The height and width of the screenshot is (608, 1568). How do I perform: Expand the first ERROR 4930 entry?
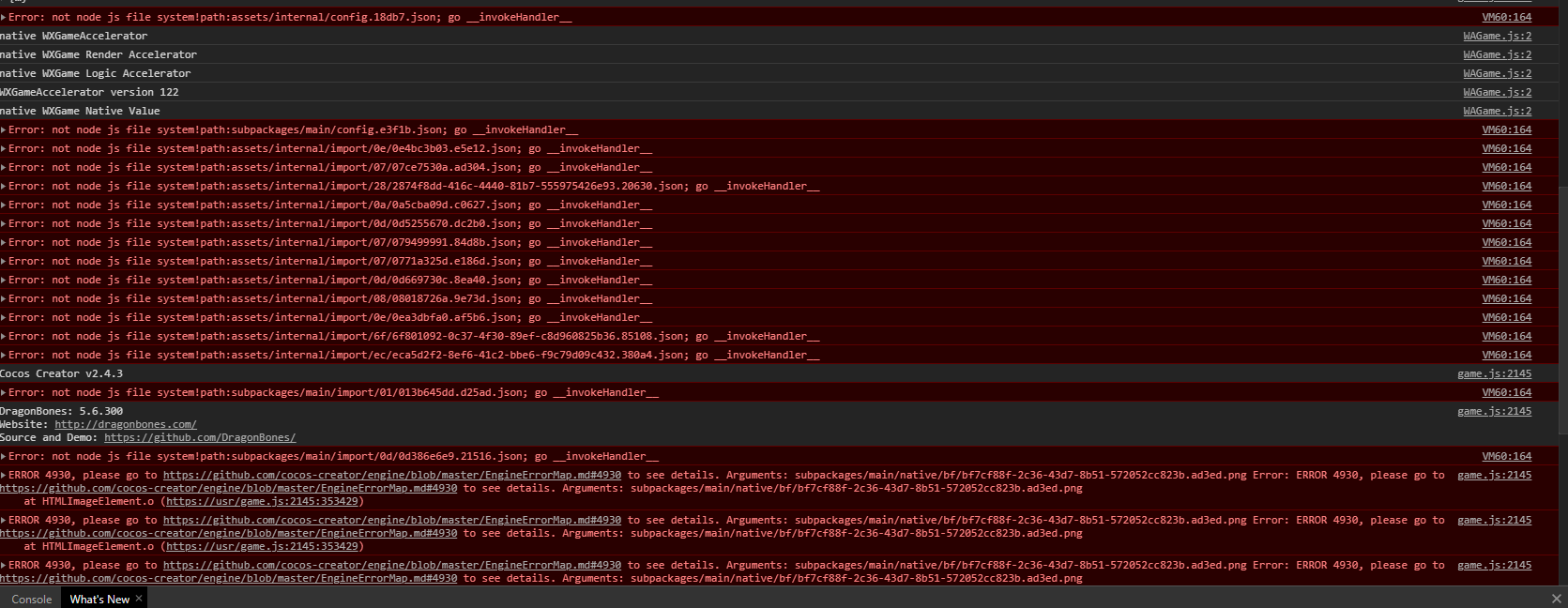click(4, 475)
